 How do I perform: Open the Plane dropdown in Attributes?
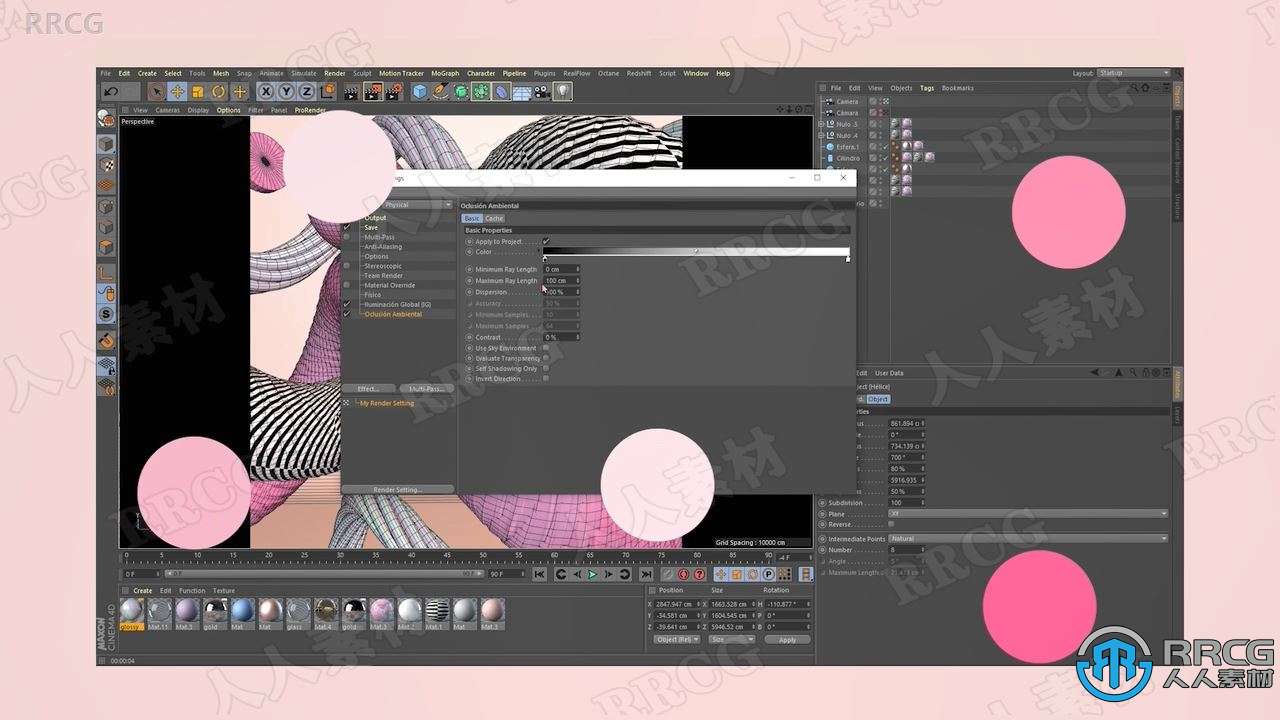1027,514
